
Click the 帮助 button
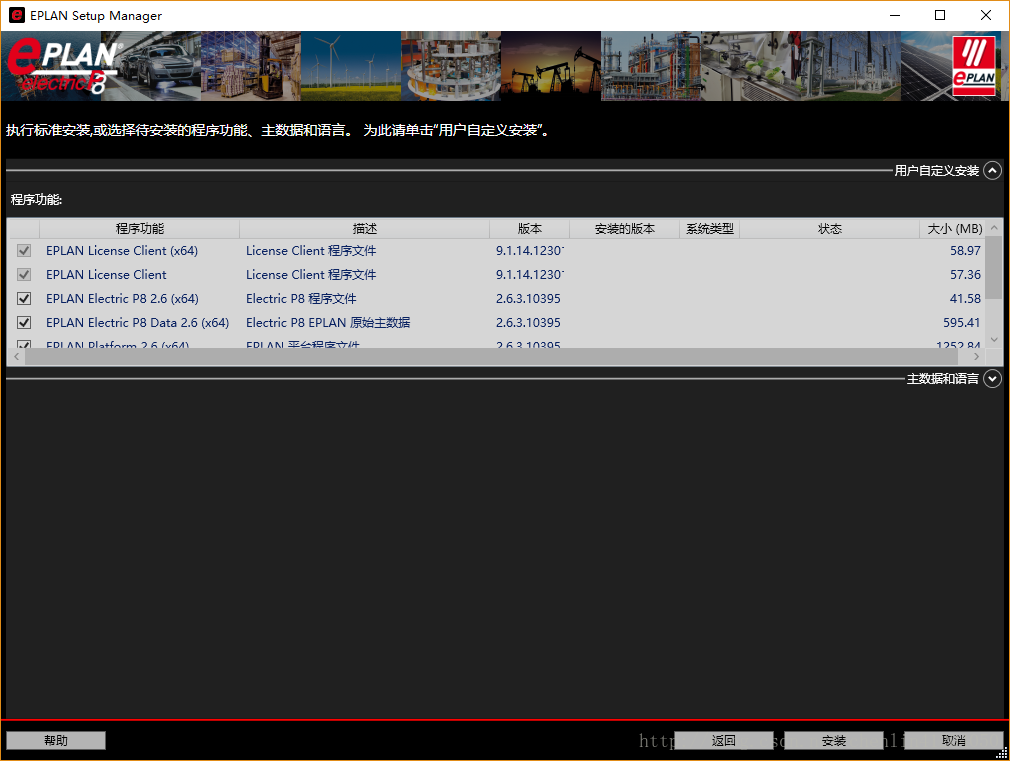pos(56,740)
